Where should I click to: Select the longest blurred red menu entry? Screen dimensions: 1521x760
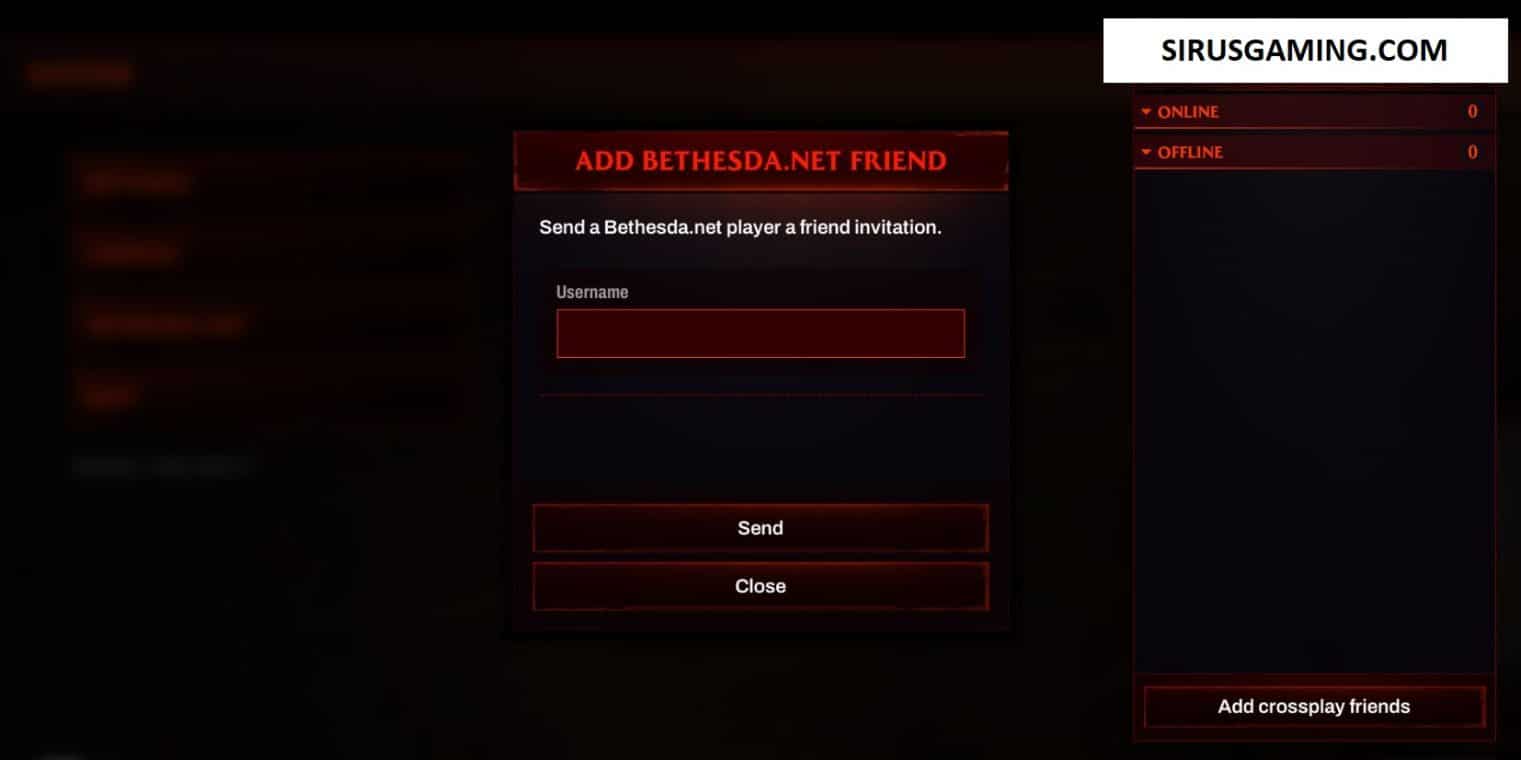(x=165, y=325)
